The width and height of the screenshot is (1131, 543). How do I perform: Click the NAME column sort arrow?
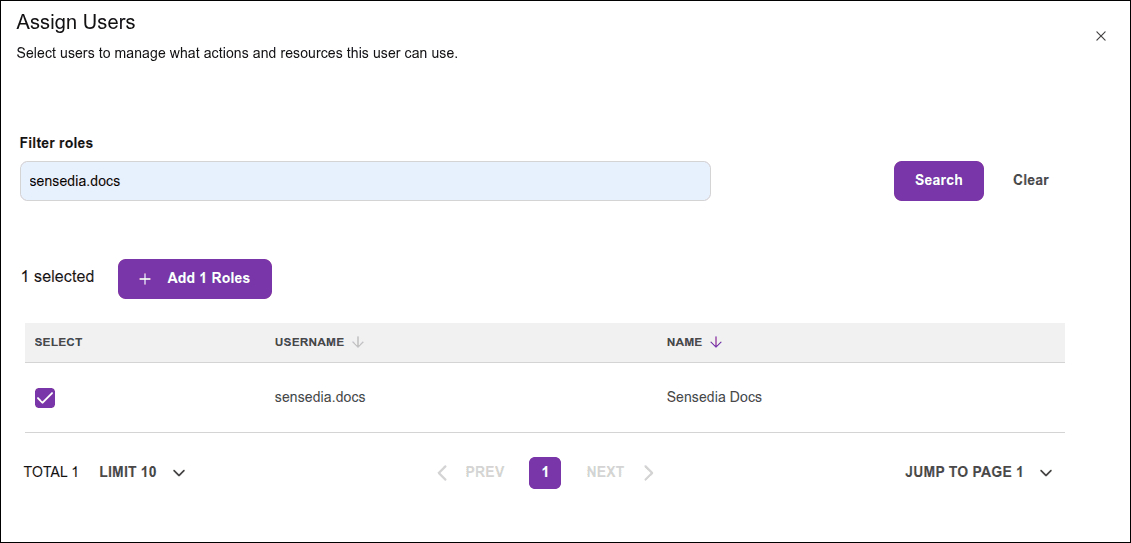pyautogui.click(x=716, y=342)
